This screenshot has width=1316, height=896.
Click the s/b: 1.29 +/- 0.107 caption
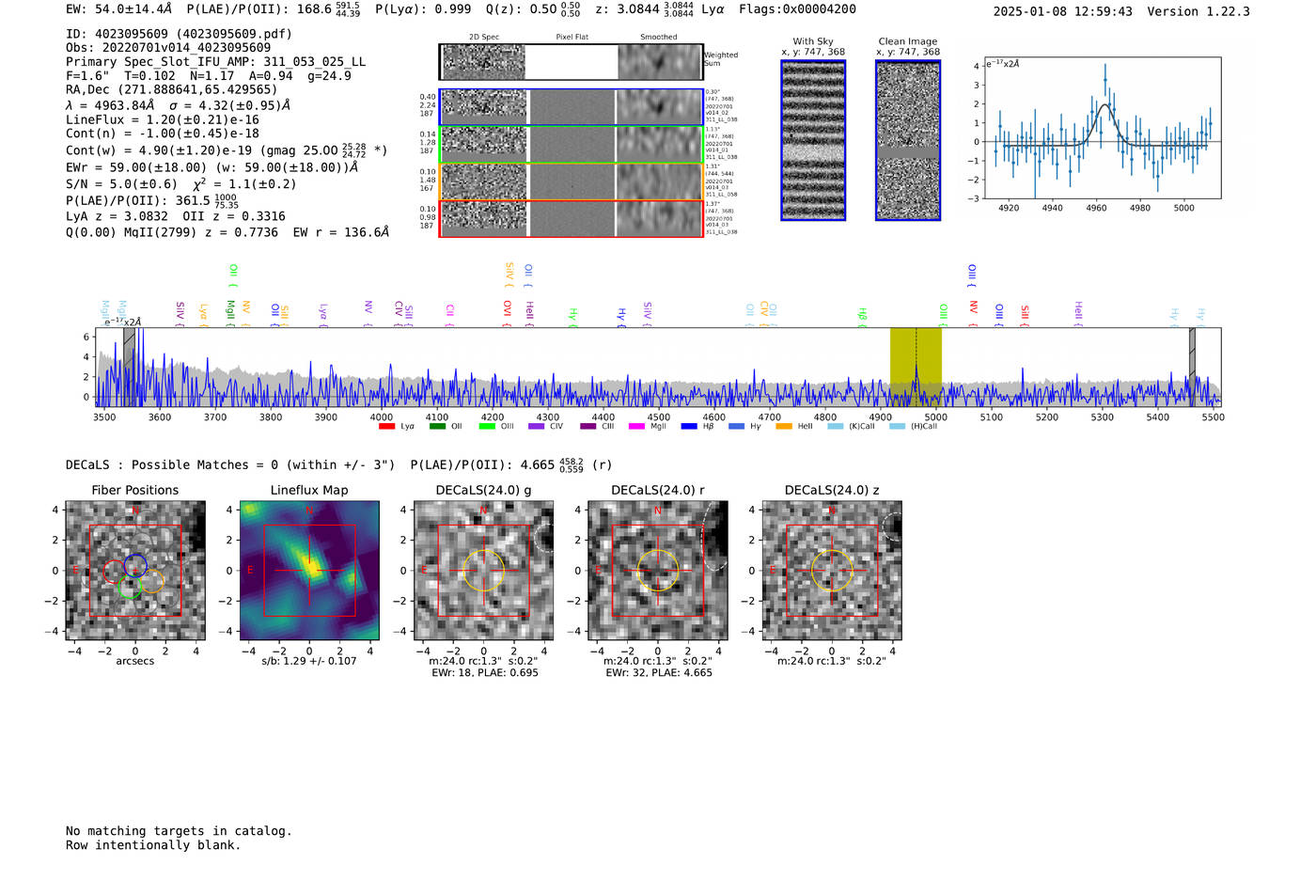tap(309, 661)
